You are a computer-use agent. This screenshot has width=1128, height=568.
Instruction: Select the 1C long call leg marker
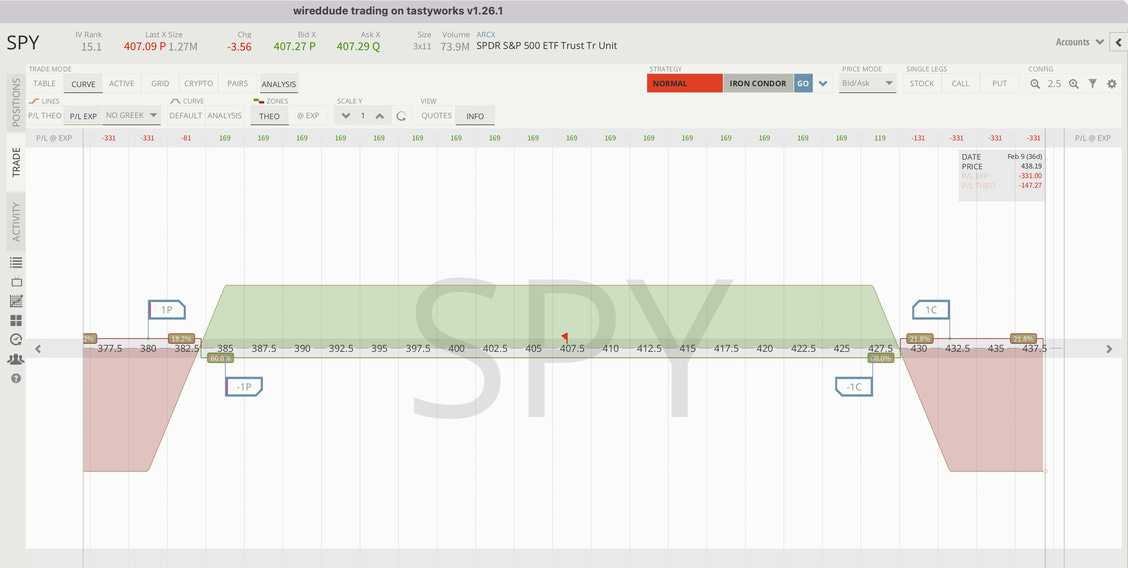click(x=931, y=310)
